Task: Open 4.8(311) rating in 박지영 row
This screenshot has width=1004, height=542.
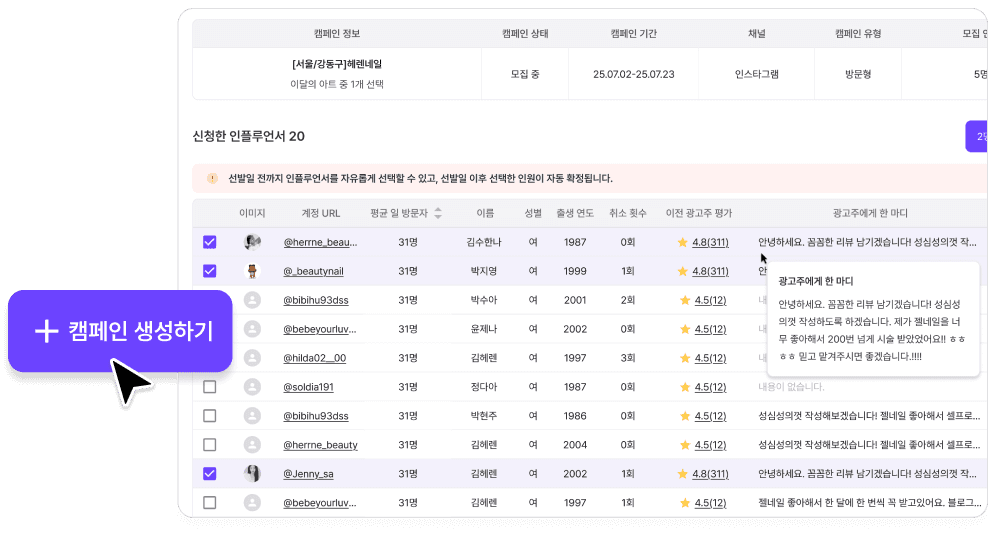Action: click(x=710, y=271)
